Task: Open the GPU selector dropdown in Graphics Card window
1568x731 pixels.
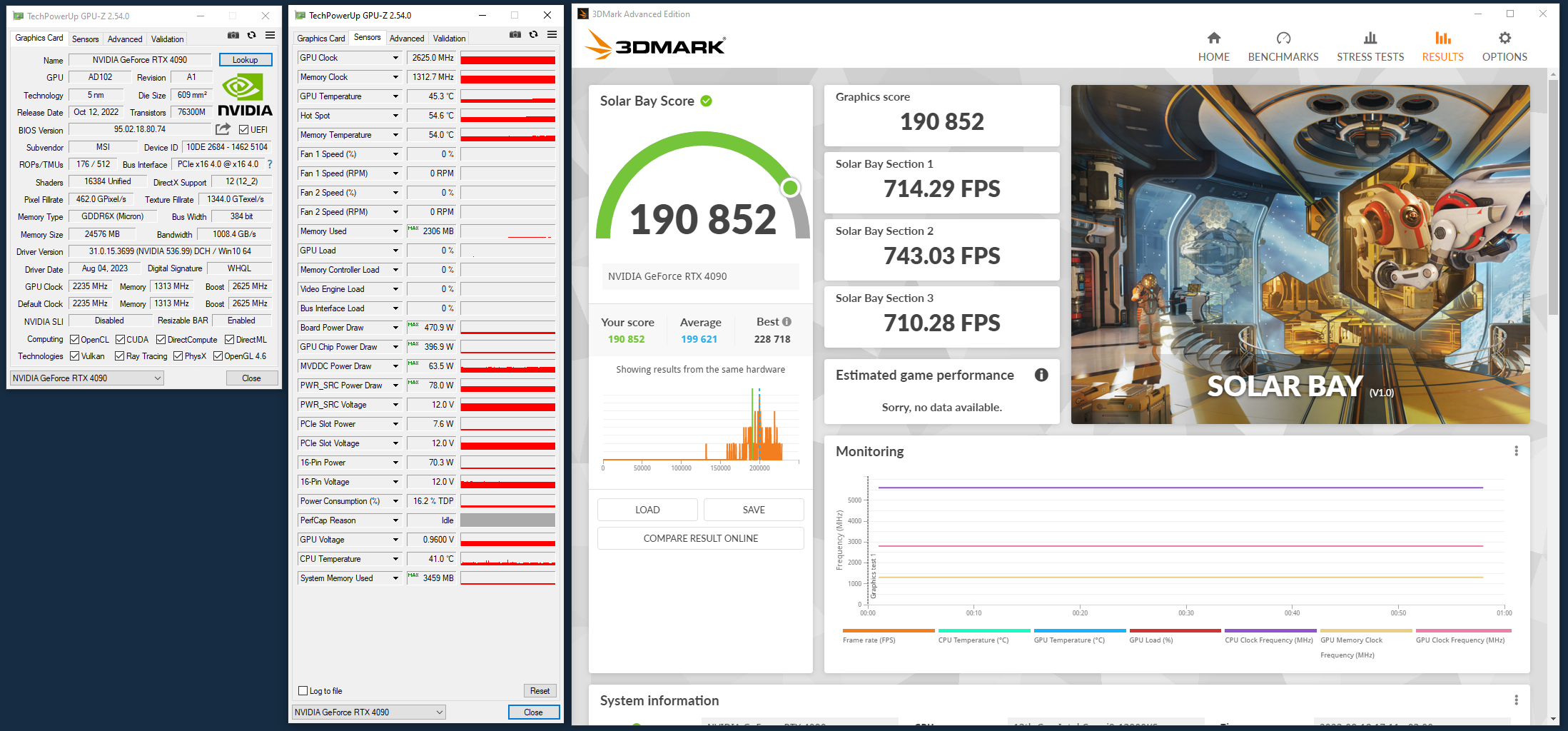Action: [87, 378]
